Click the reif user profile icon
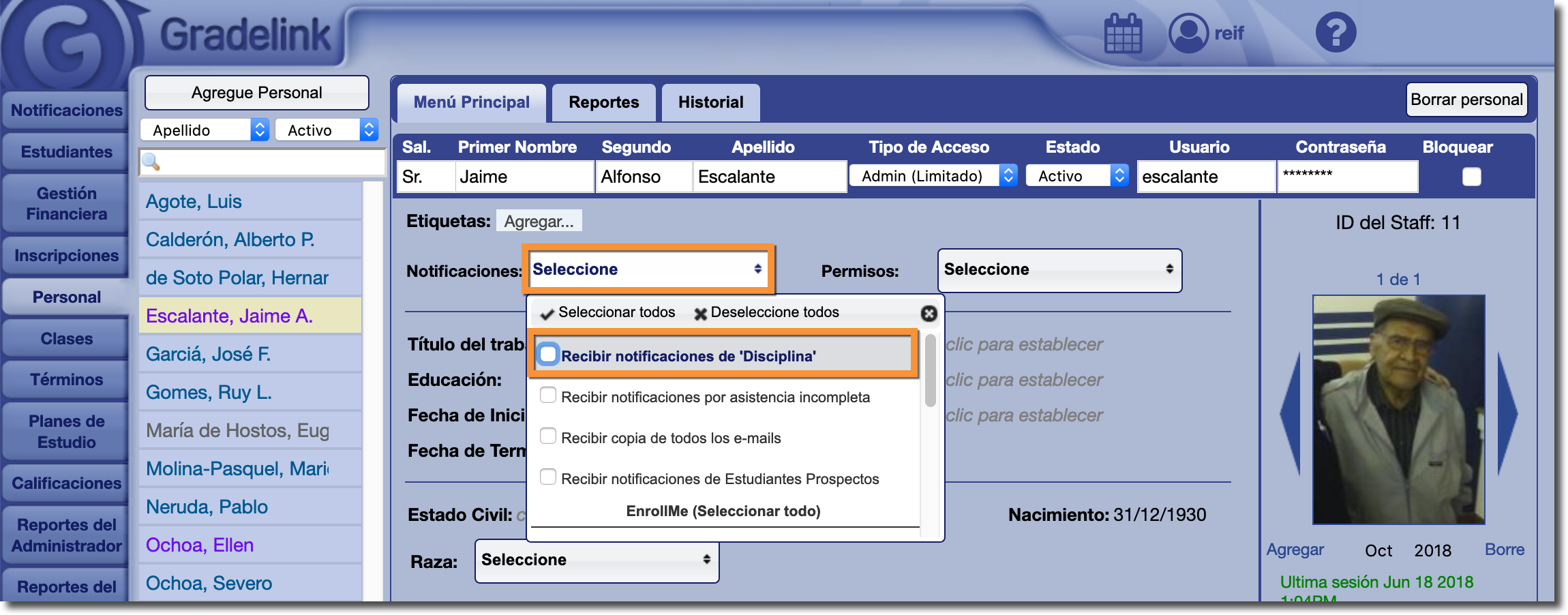This screenshot has height=615, width=1568. [x=1188, y=33]
